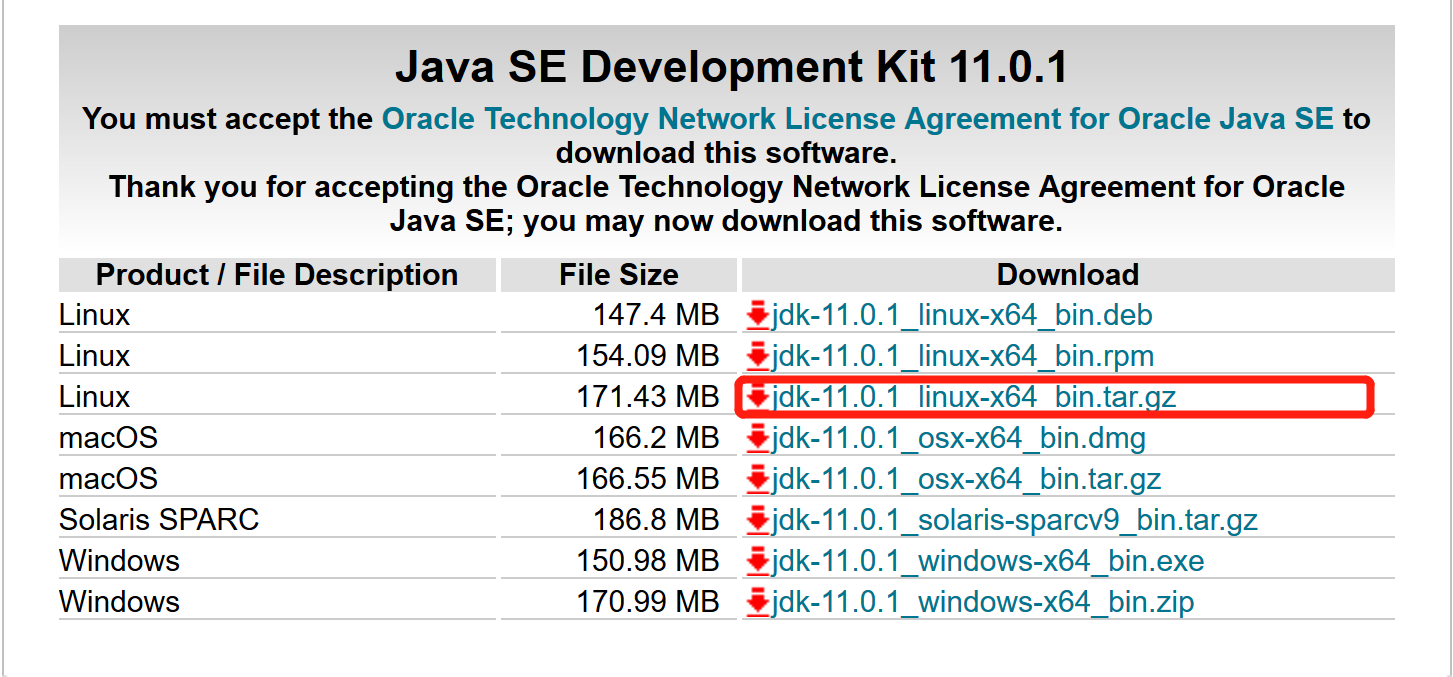Click the Product / File Description header

(x=277, y=275)
